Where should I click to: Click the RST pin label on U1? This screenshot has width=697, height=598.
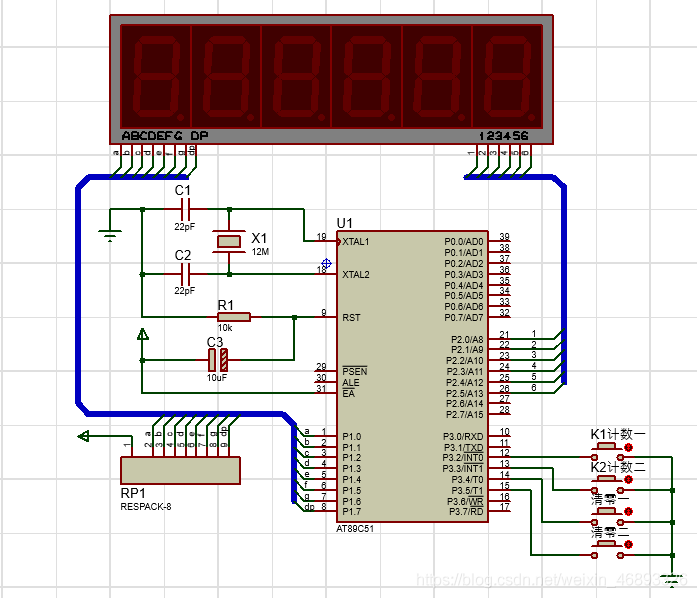coord(351,317)
